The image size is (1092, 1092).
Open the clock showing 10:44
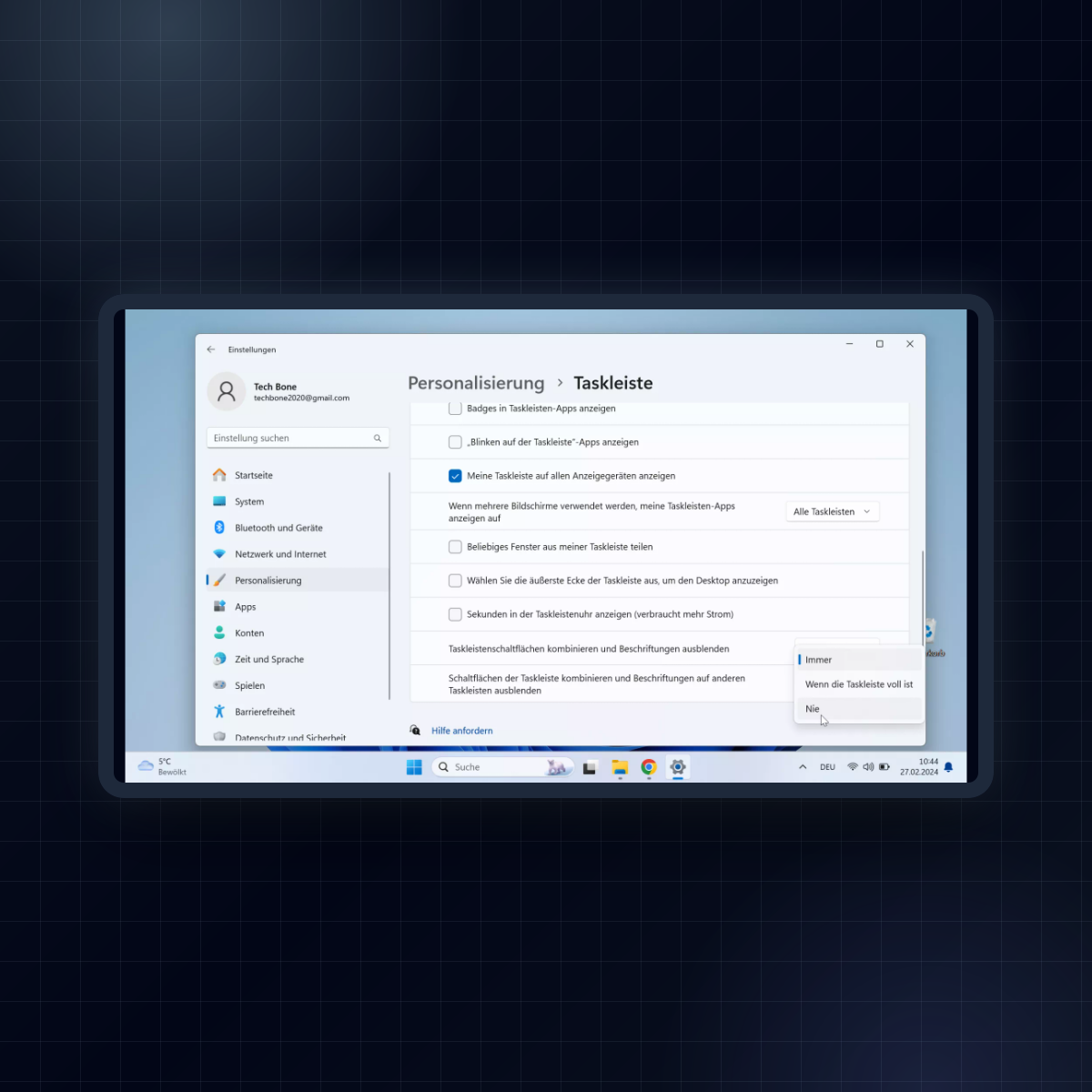(x=919, y=766)
